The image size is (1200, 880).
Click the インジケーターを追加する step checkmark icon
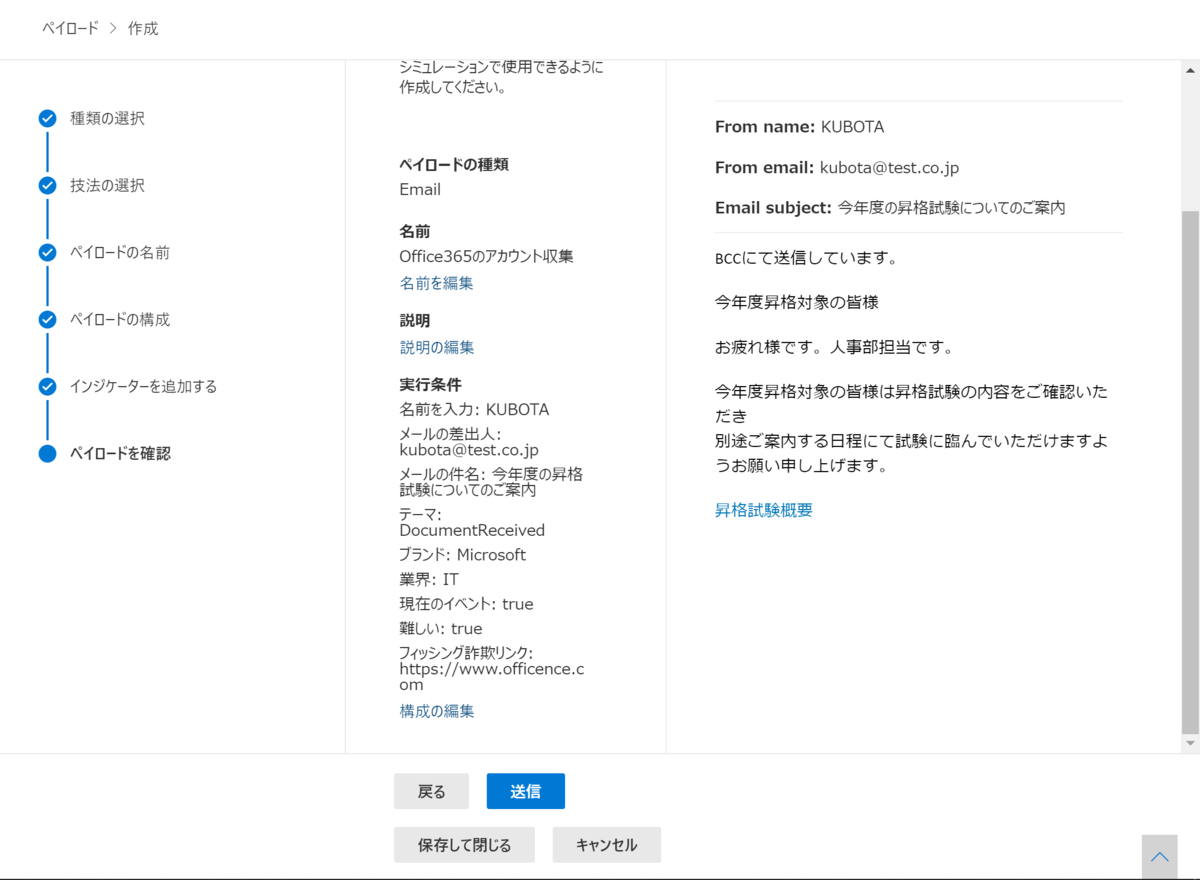47,386
